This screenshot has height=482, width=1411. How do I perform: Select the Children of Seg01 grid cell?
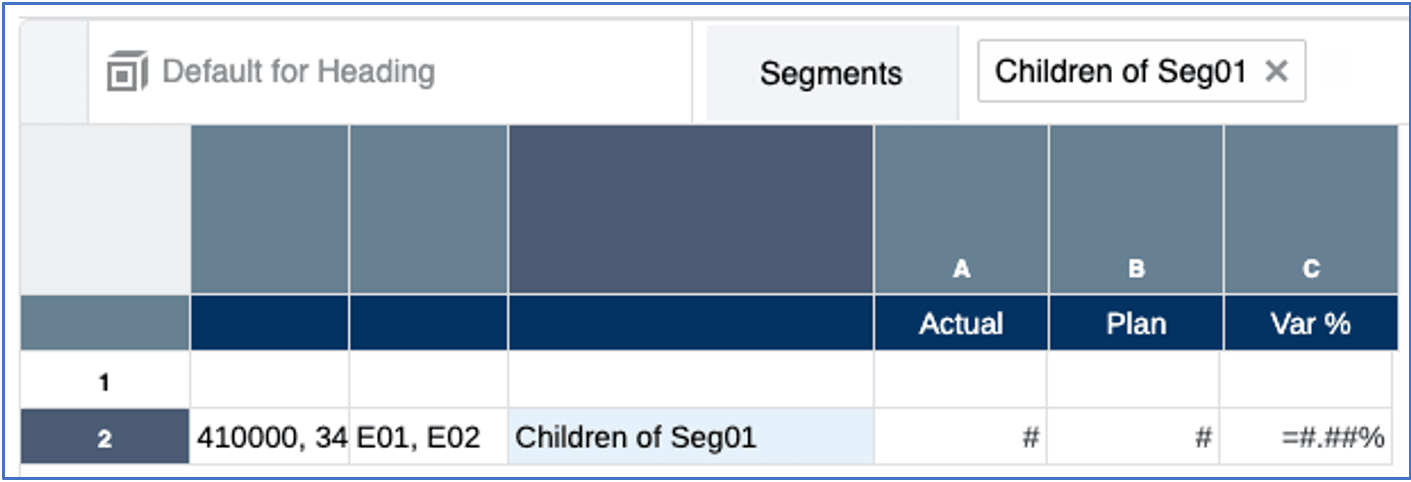pos(690,437)
